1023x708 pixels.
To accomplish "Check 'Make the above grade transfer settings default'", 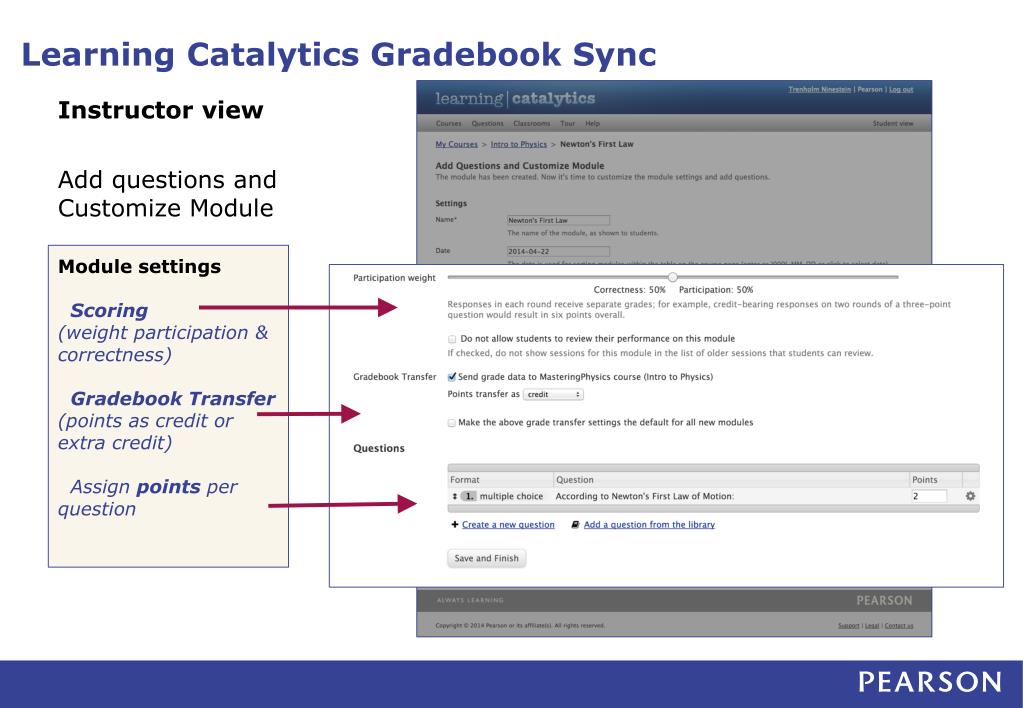I will (x=451, y=423).
